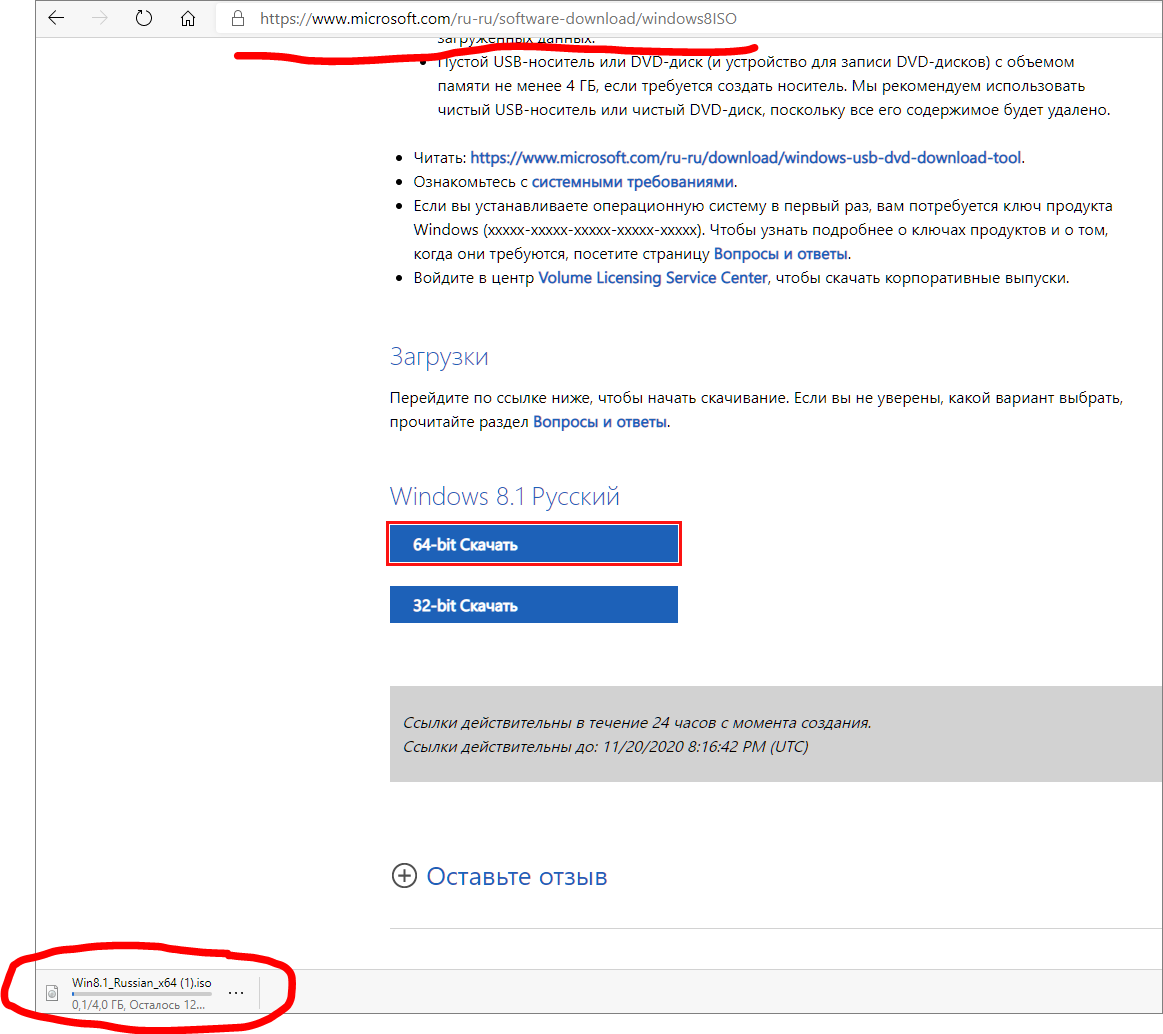Click the browser forward arrow
Image resolution: width=1163 pixels, height=1034 pixels.
coord(99,18)
